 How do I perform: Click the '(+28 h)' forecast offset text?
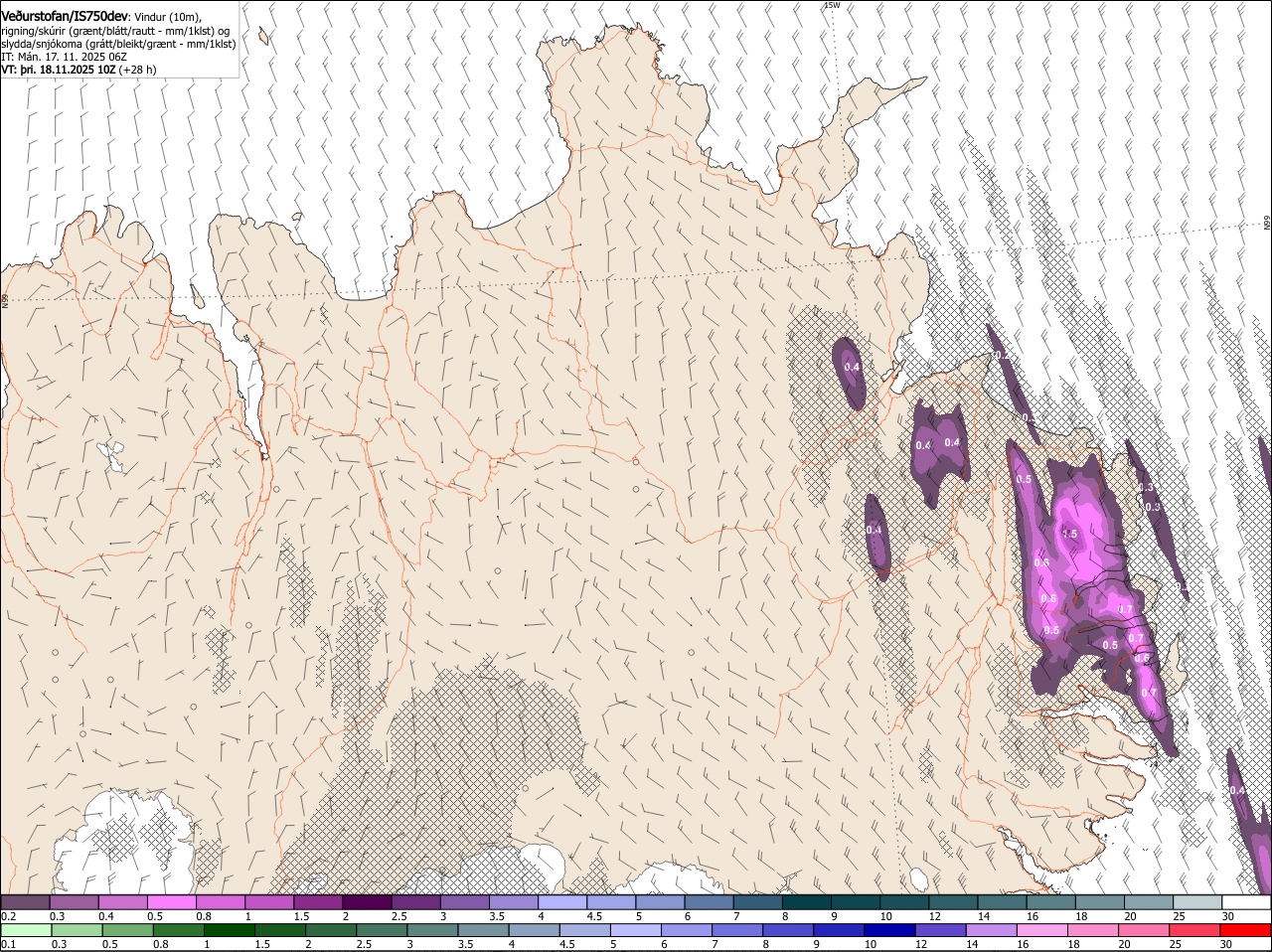tap(137, 70)
